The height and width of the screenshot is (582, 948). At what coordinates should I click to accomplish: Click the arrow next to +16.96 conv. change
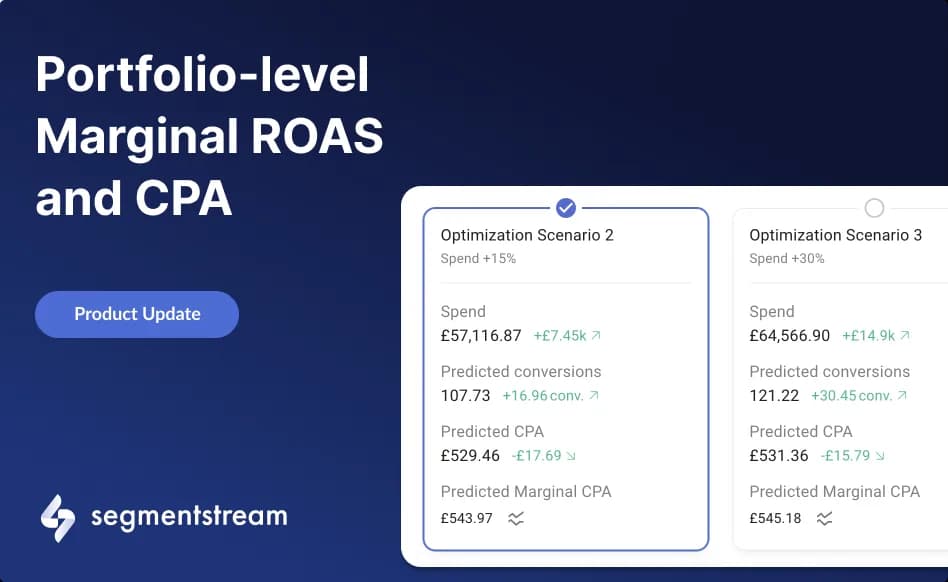click(x=595, y=396)
